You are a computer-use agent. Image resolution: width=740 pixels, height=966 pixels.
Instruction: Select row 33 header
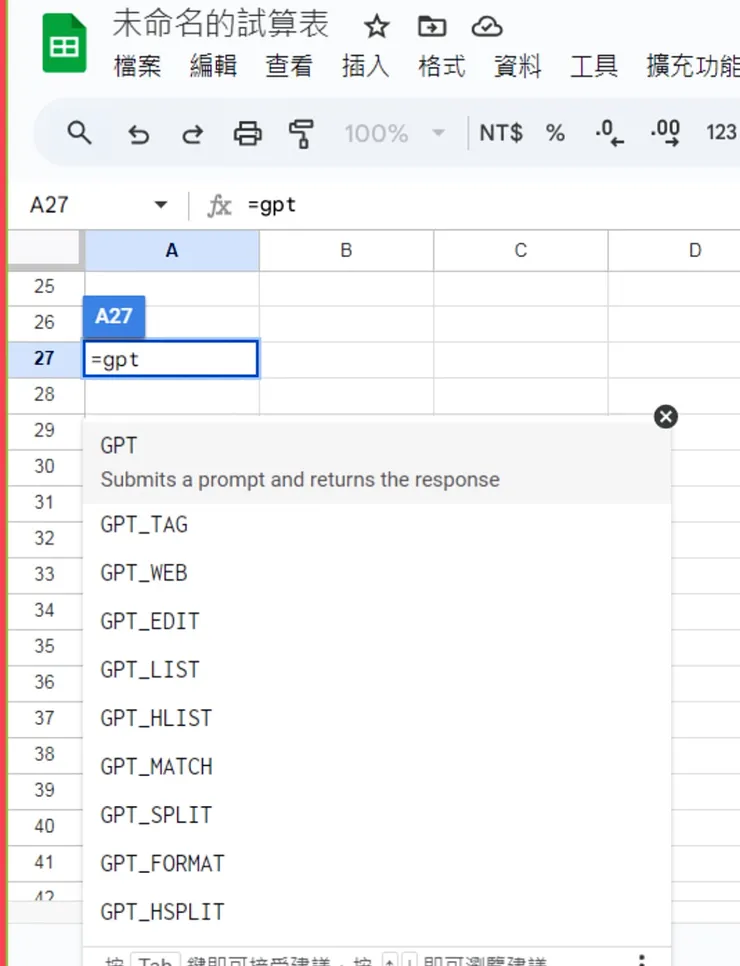point(44,574)
